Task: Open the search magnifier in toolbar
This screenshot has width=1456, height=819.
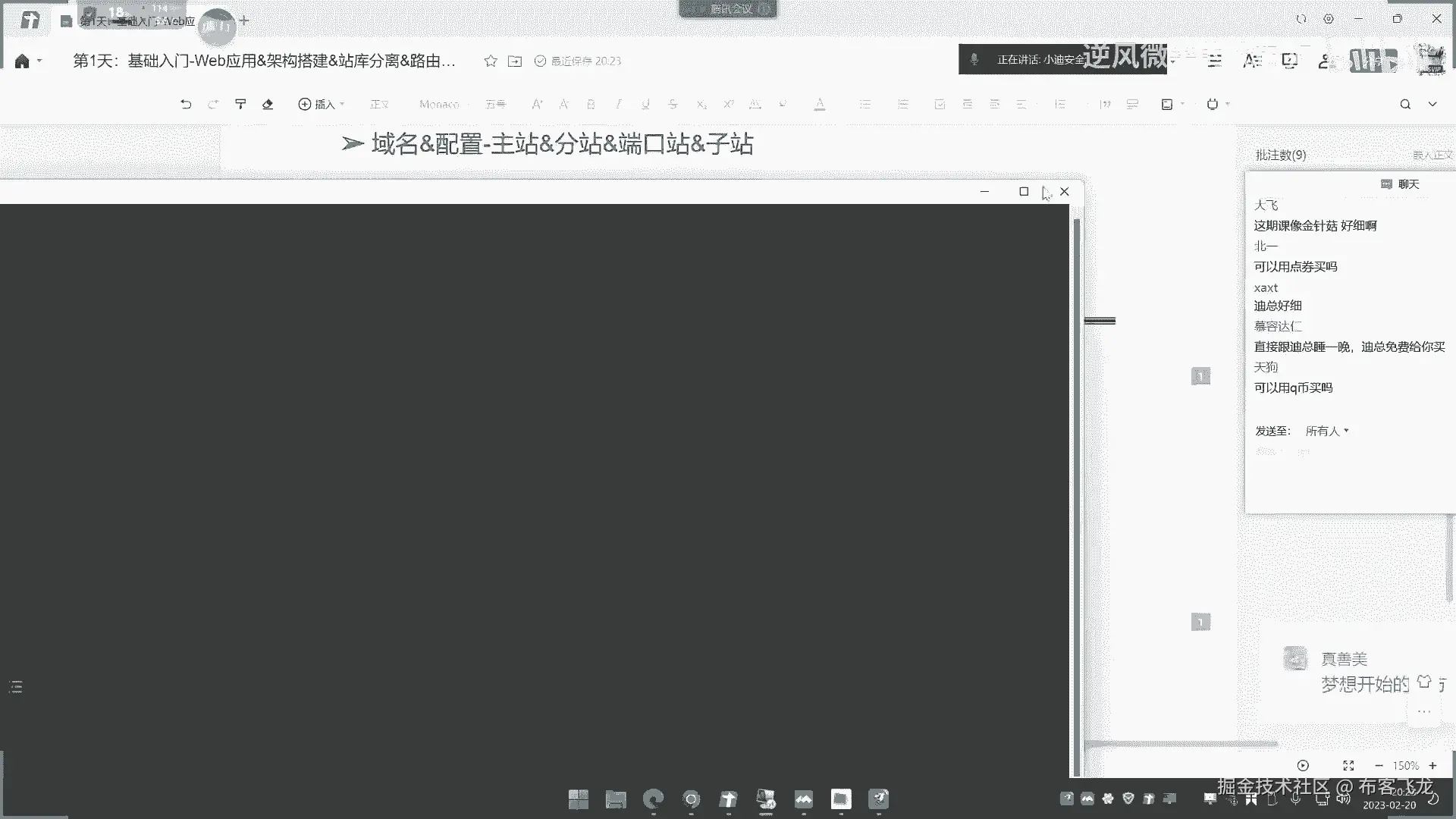Action: 1405,105
